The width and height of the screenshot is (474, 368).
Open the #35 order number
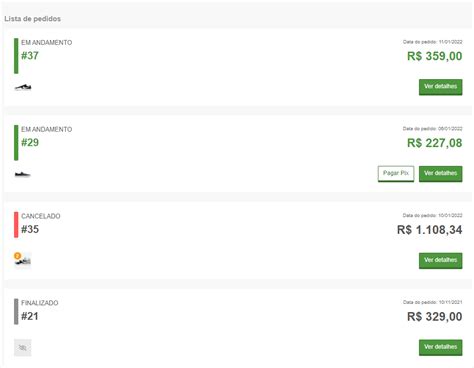(30, 229)
